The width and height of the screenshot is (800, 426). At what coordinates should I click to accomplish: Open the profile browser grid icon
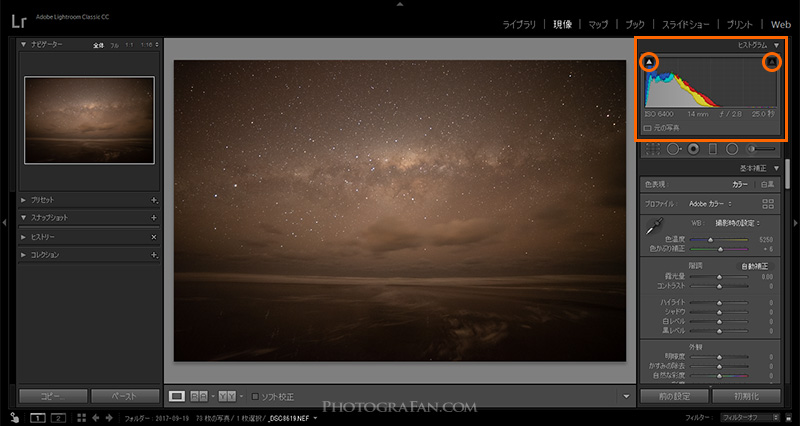[x=768, y=204]
